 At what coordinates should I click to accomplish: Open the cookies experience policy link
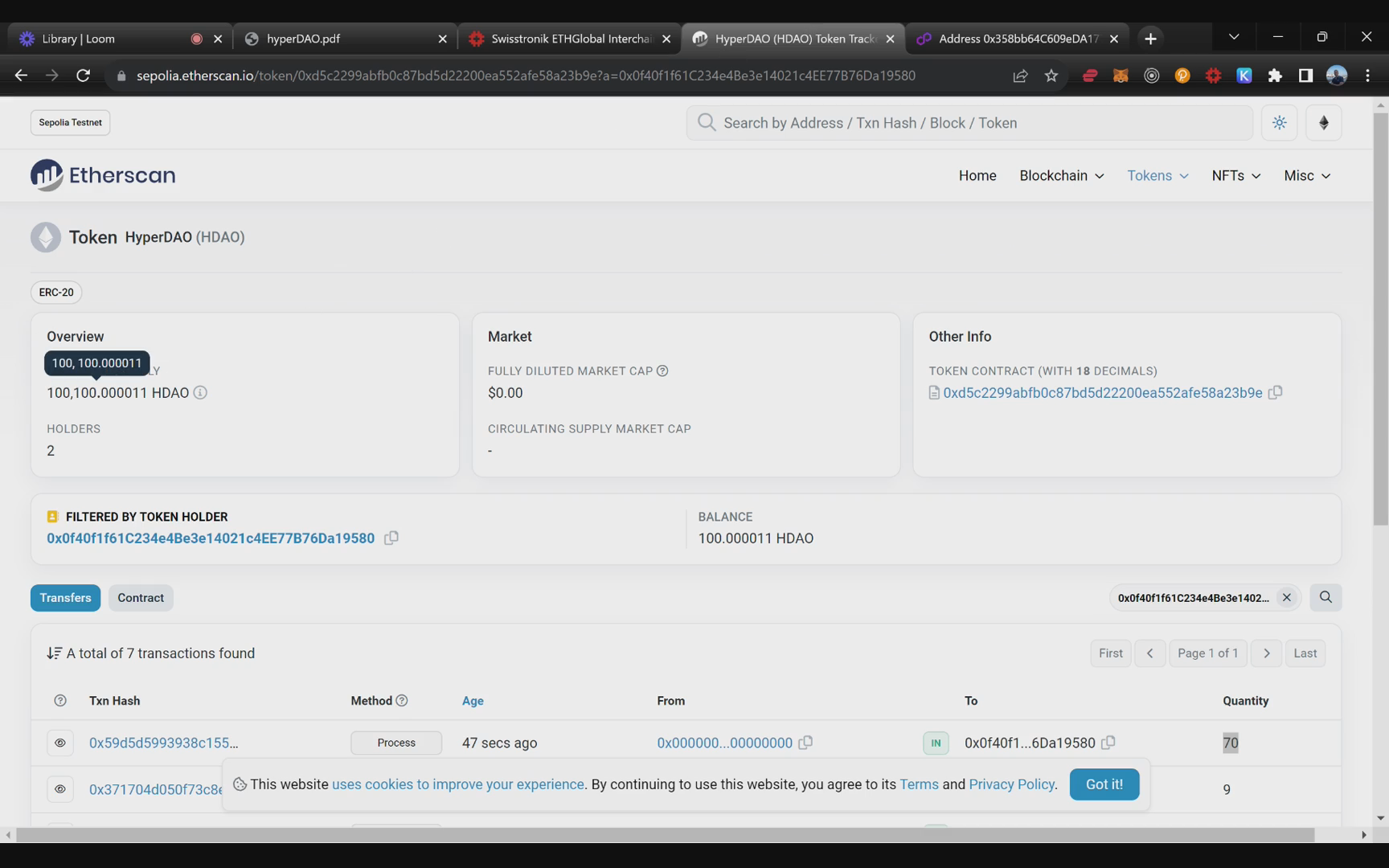[458, 784]
